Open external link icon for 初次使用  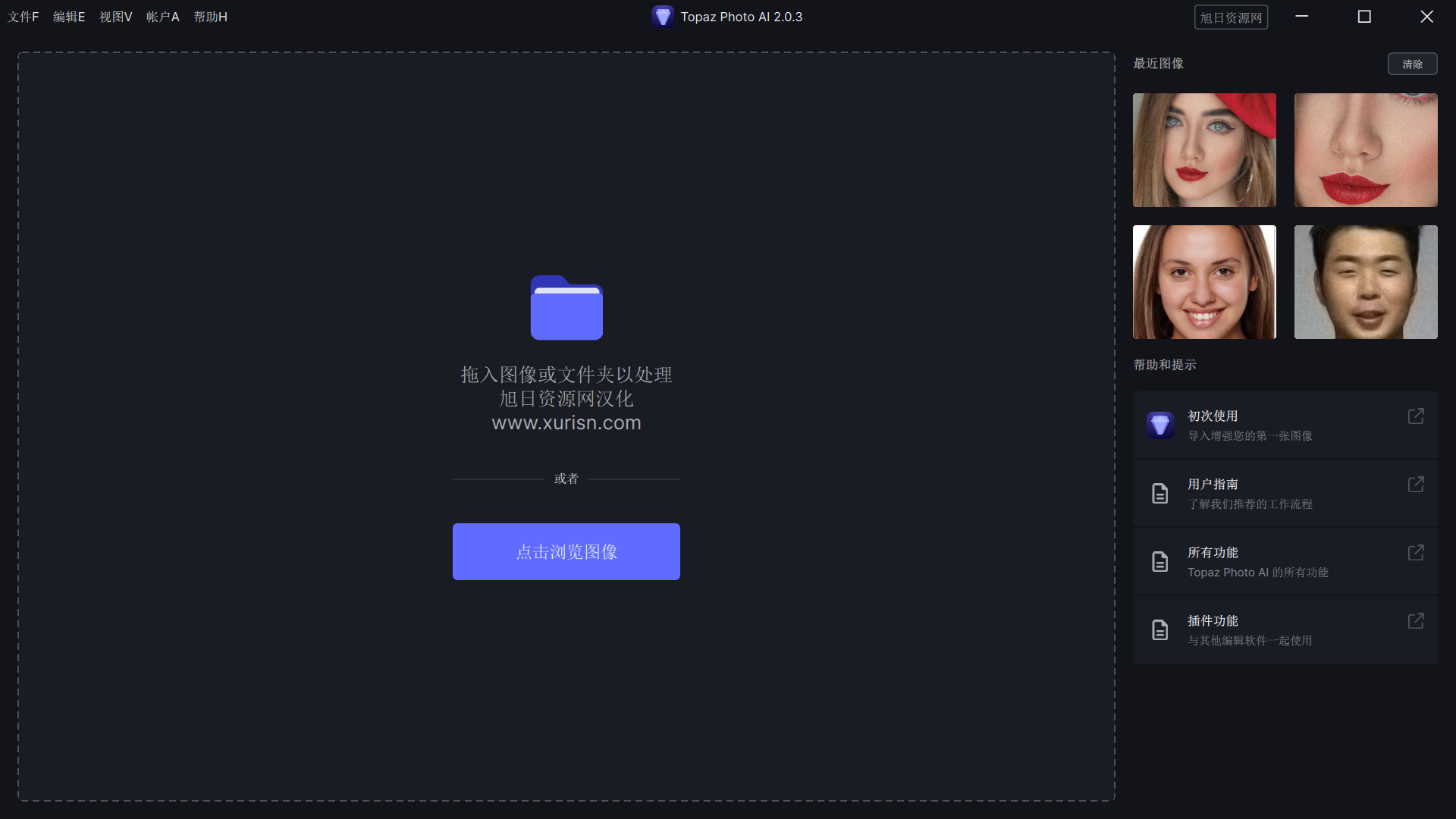tap(1416, 416)
